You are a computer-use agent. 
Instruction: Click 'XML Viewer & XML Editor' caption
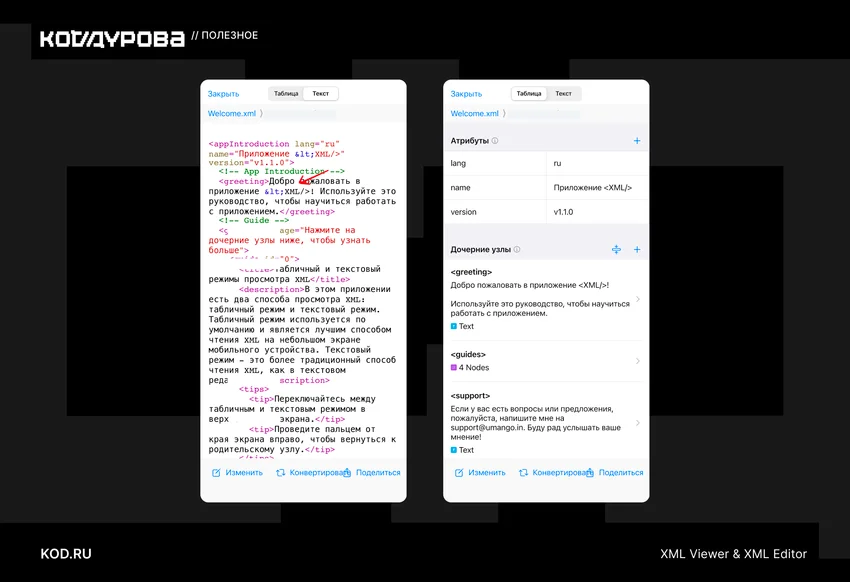click(733, 554)
